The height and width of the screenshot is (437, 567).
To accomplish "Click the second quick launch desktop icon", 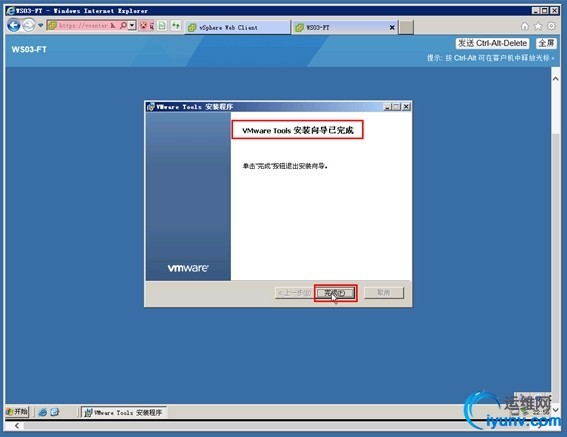I will tap(54, 412).
